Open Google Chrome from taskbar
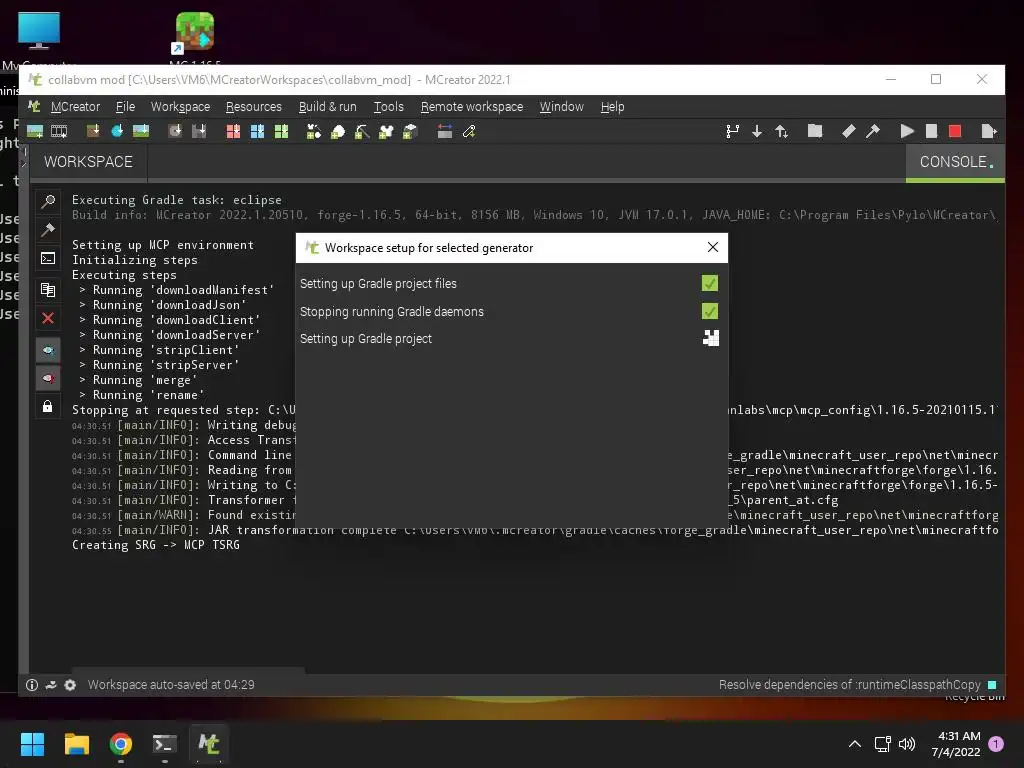The height and width of the screenshot is (768, 1024). tap(121, 744)
